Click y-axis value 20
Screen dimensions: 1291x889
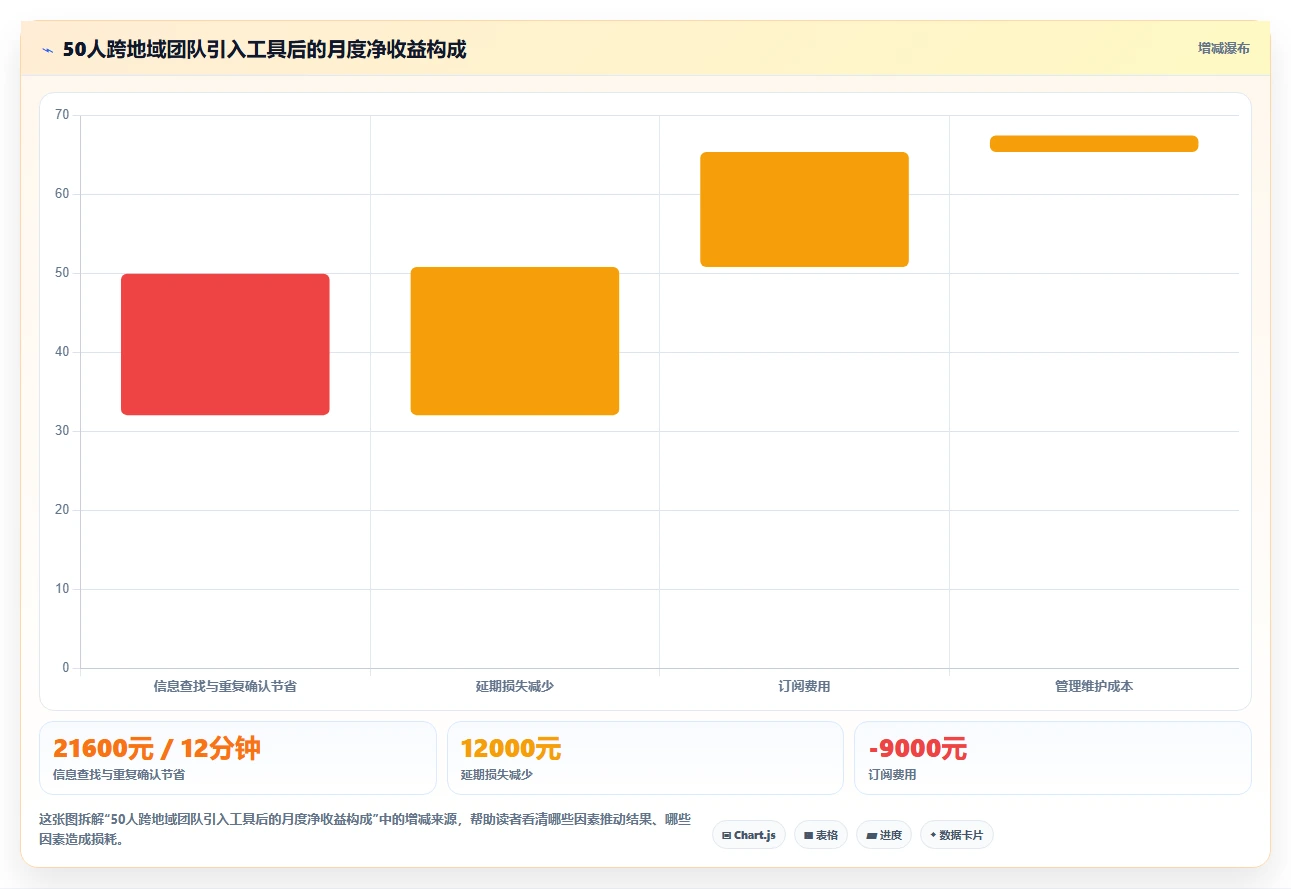pos(62,510)
